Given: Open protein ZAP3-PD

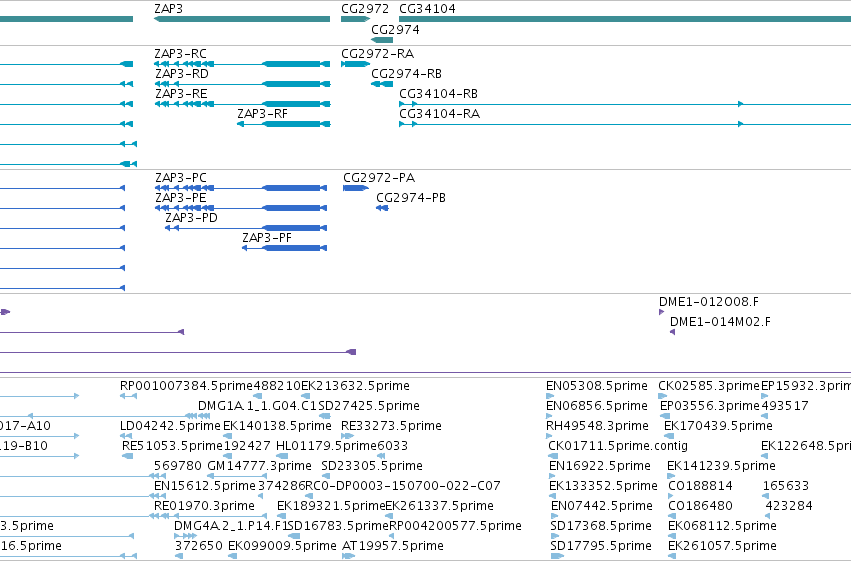Looking at the screenshot, I should [x=191, y=218].
